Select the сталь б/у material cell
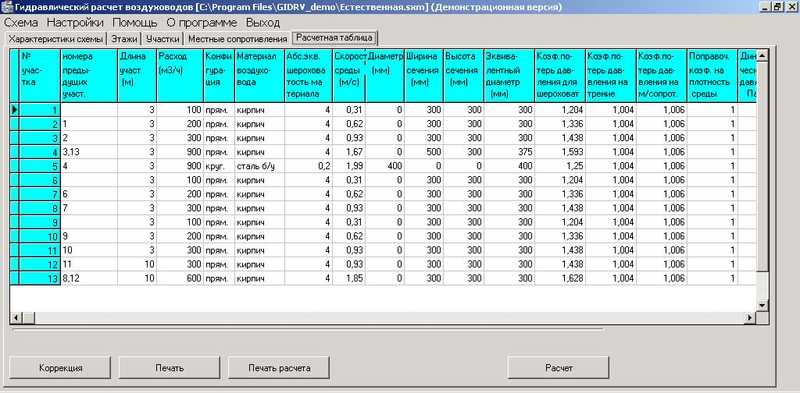 point(260,166)
